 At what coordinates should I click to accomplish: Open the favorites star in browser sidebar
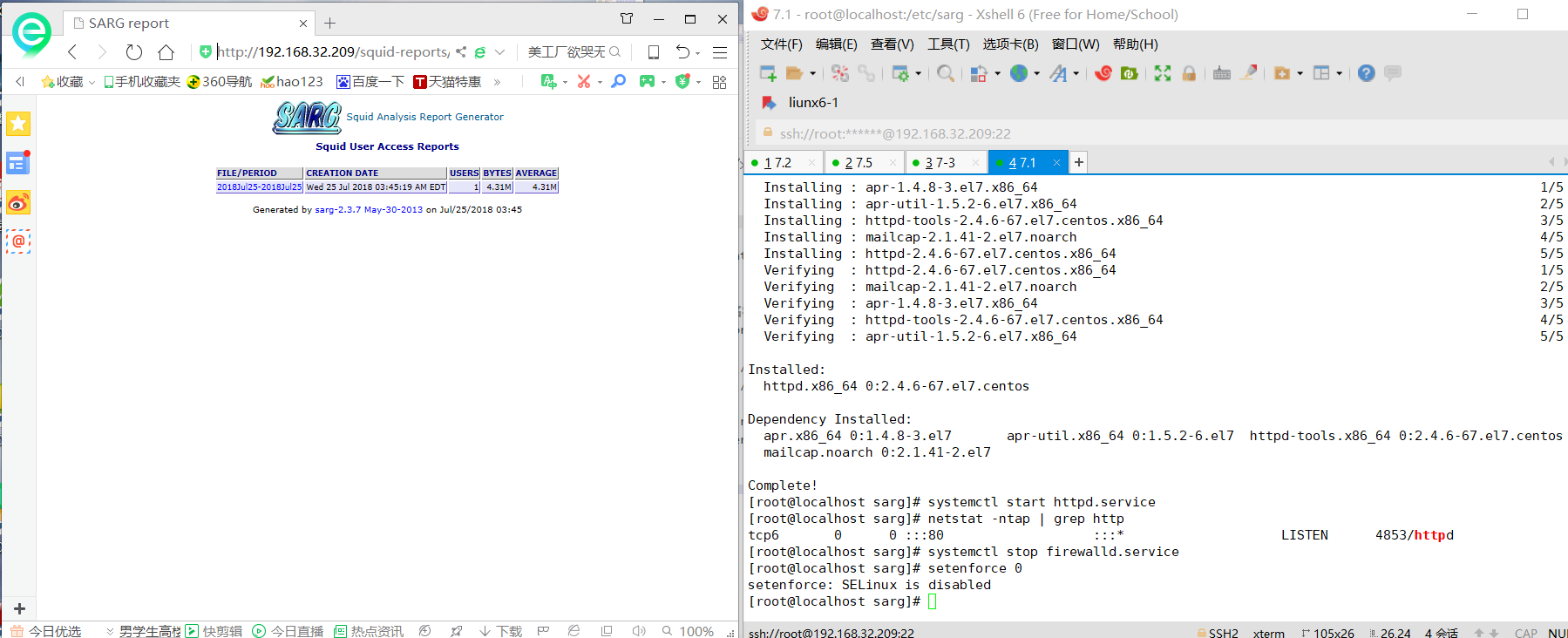click(18, 124)
